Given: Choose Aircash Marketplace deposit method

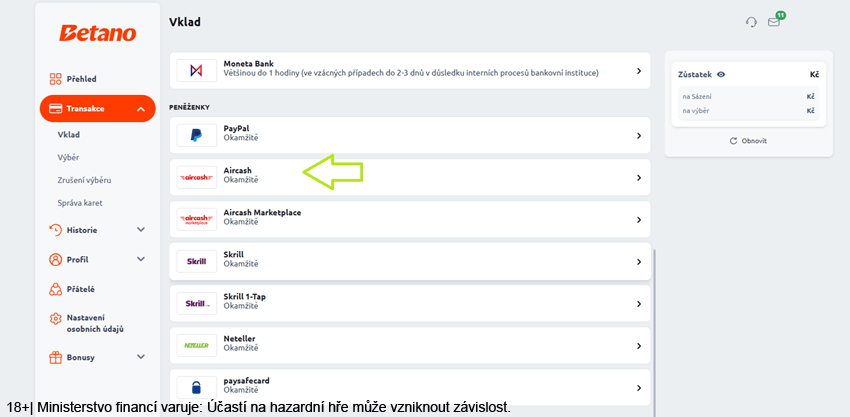Looking at the screenshot, I should pos(410,220).
